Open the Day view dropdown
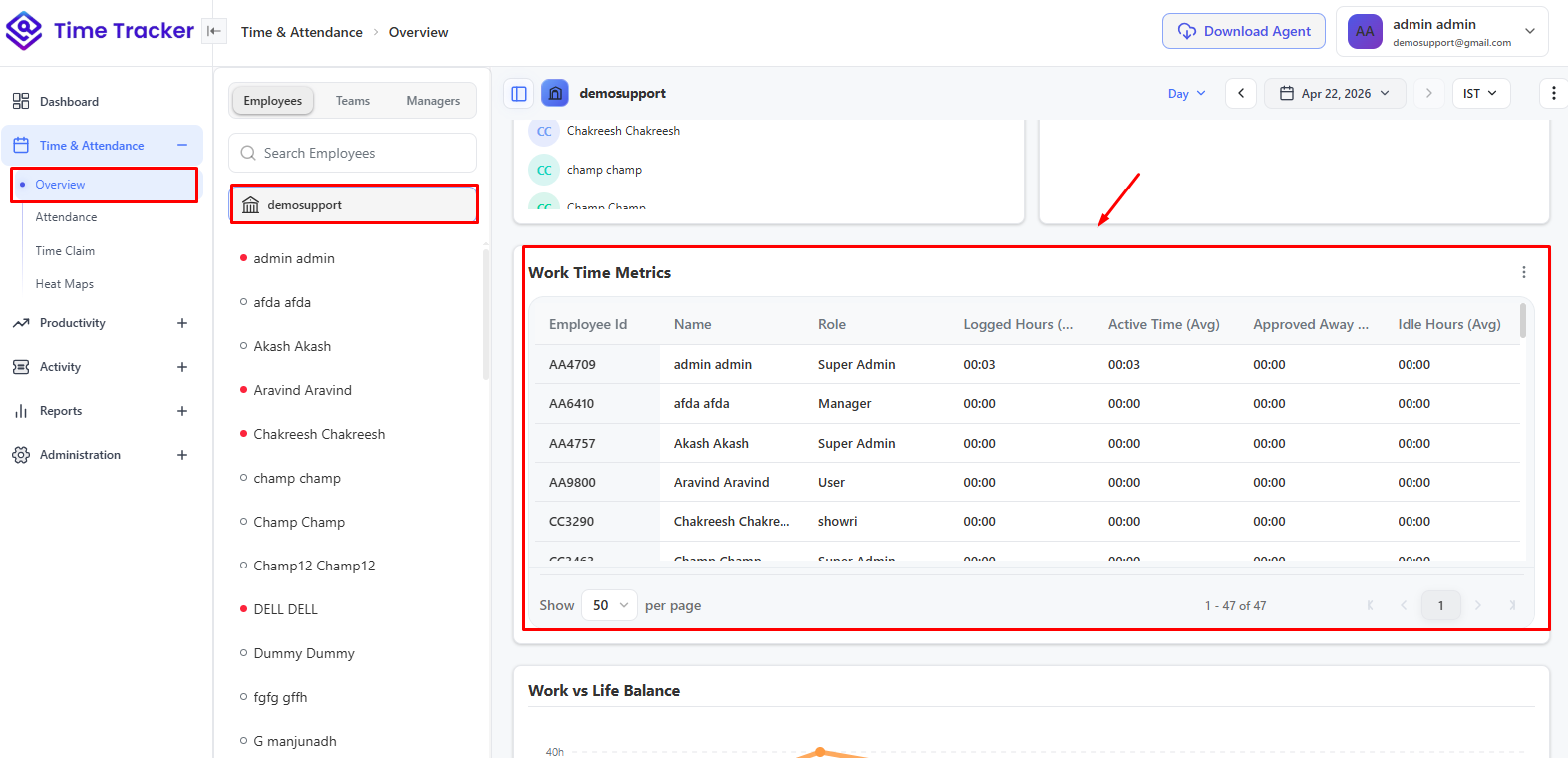The image size is (1568, 758). [1186, 93]
